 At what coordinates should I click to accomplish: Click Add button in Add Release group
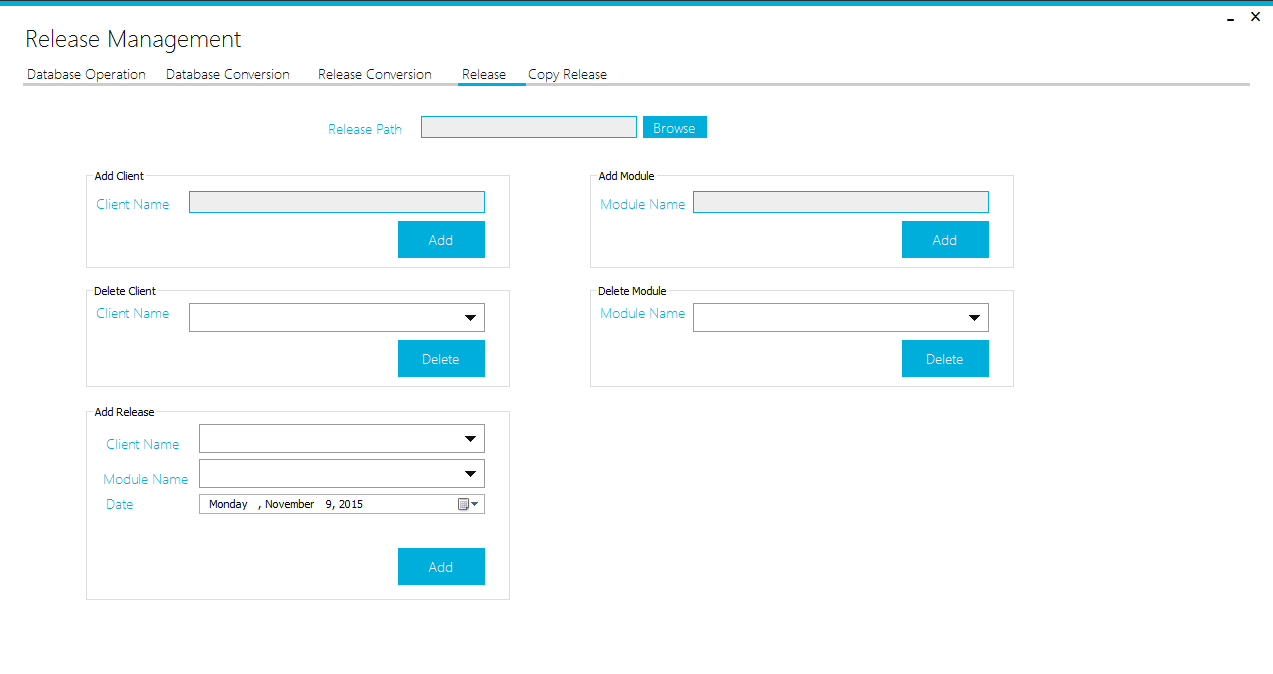click(x=441, y=567)
